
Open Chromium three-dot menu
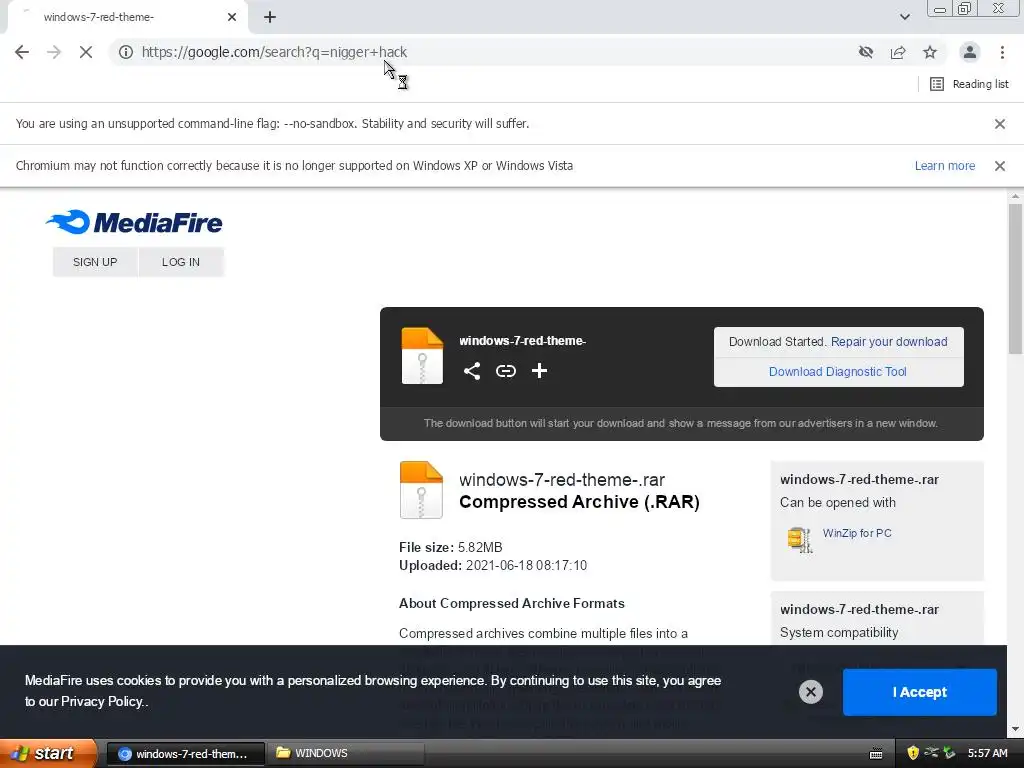(x=1002, y=52)
